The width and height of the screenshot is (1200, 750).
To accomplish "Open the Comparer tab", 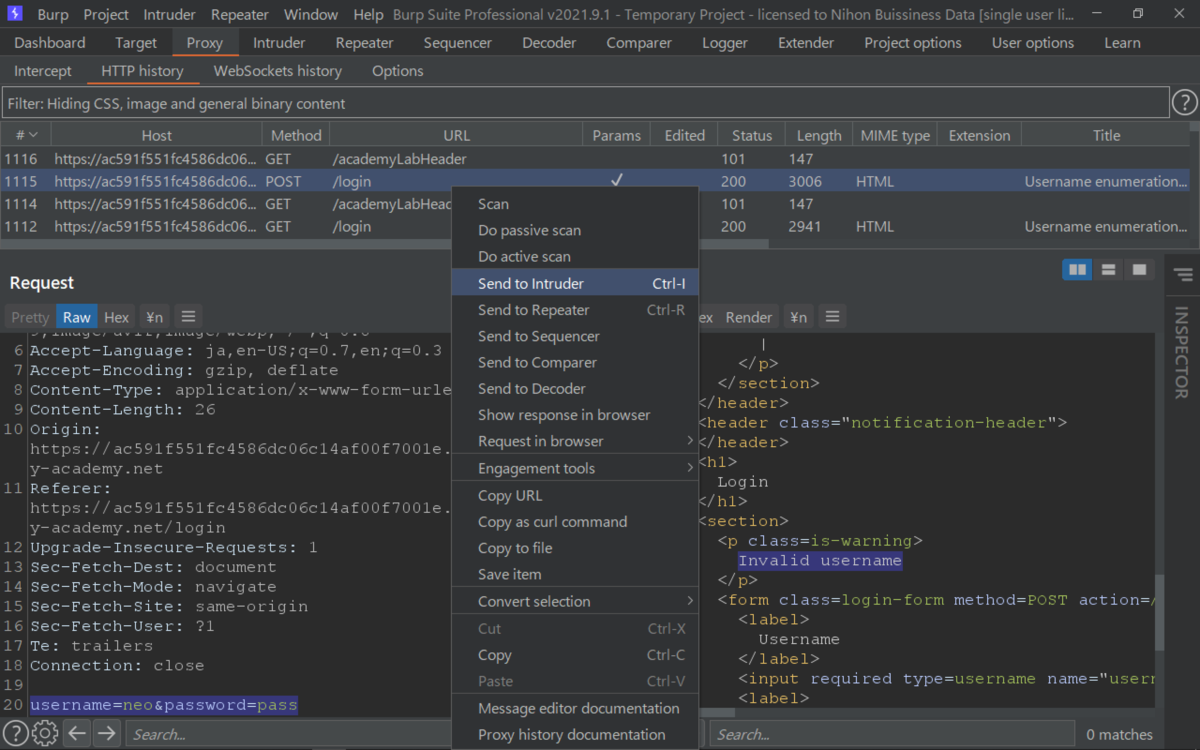I will click(x=639, y=43).
